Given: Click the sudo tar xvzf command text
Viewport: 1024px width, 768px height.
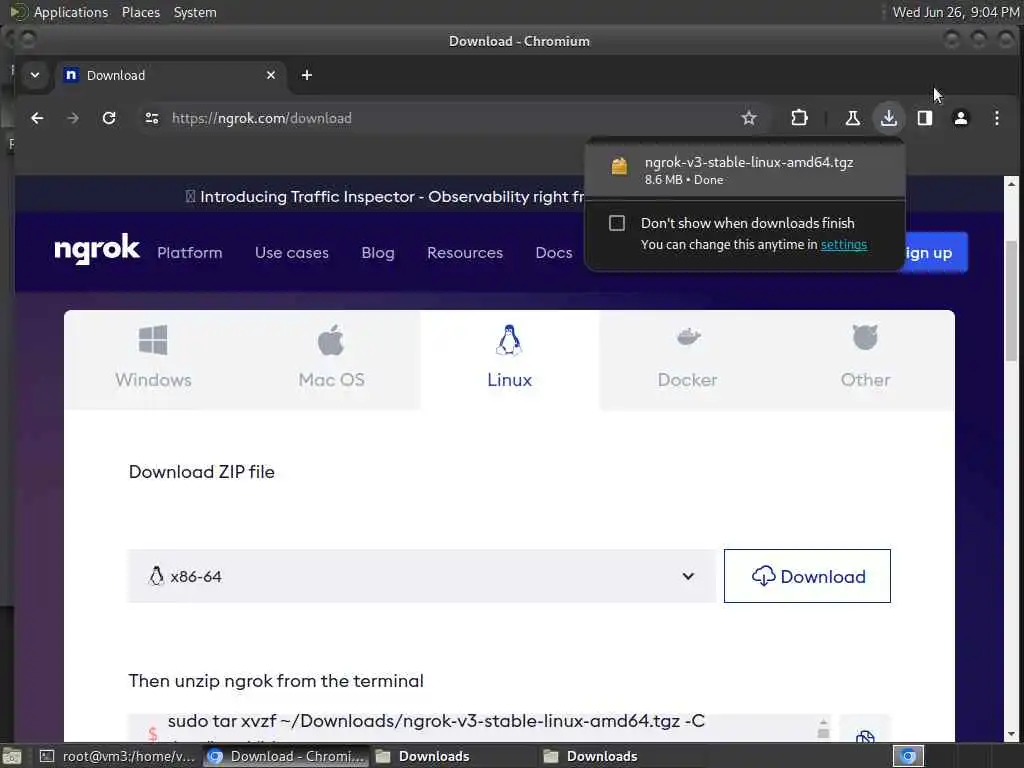Looking at the screenshot, I should click(436, 721).
